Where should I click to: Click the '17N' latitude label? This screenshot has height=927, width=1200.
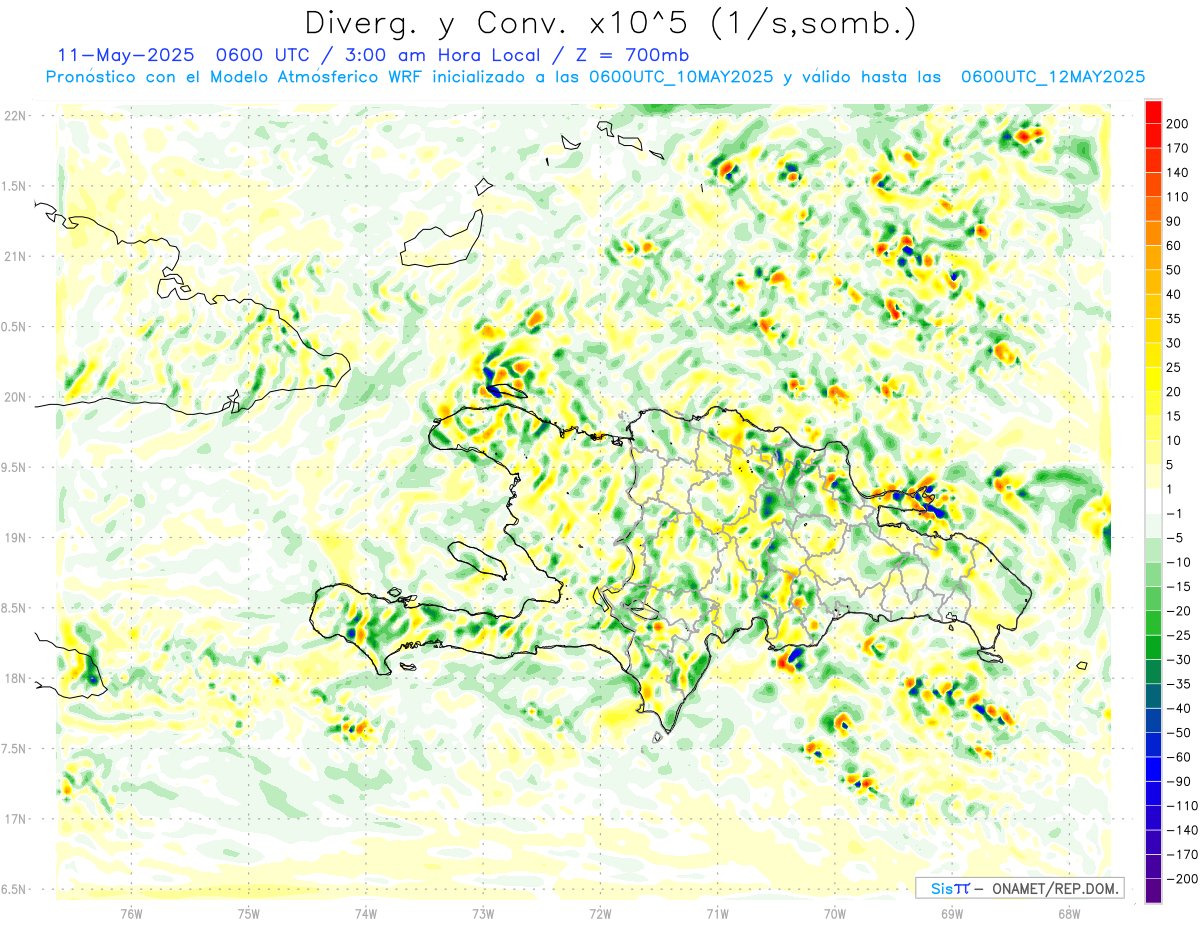(x=15, y=819)
